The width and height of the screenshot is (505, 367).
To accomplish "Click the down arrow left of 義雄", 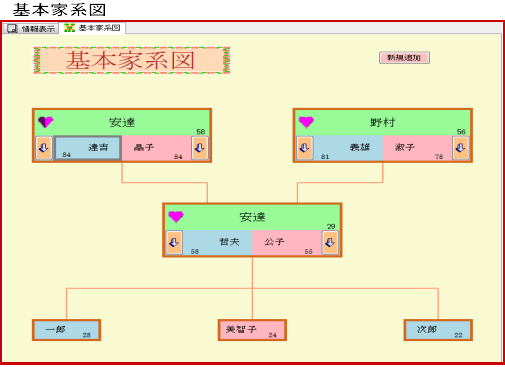I will pyautogui.click(x=304, y=148).
